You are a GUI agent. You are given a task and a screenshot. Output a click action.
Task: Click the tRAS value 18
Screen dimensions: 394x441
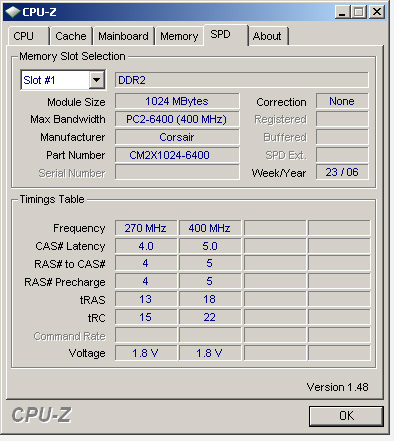point(210,299)
